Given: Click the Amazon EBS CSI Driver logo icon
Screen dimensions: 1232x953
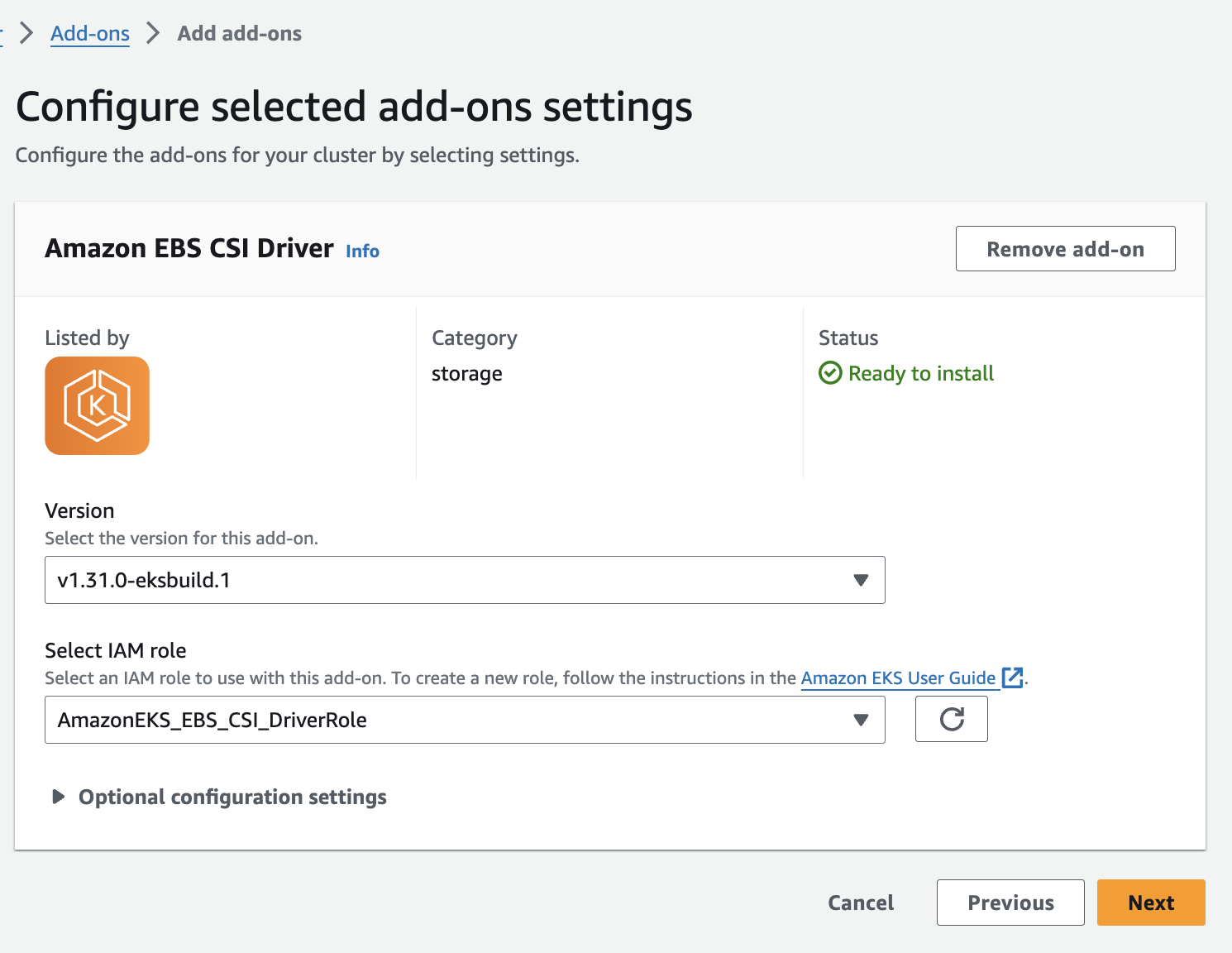Looking at the screenshot, I should [97, 405].
